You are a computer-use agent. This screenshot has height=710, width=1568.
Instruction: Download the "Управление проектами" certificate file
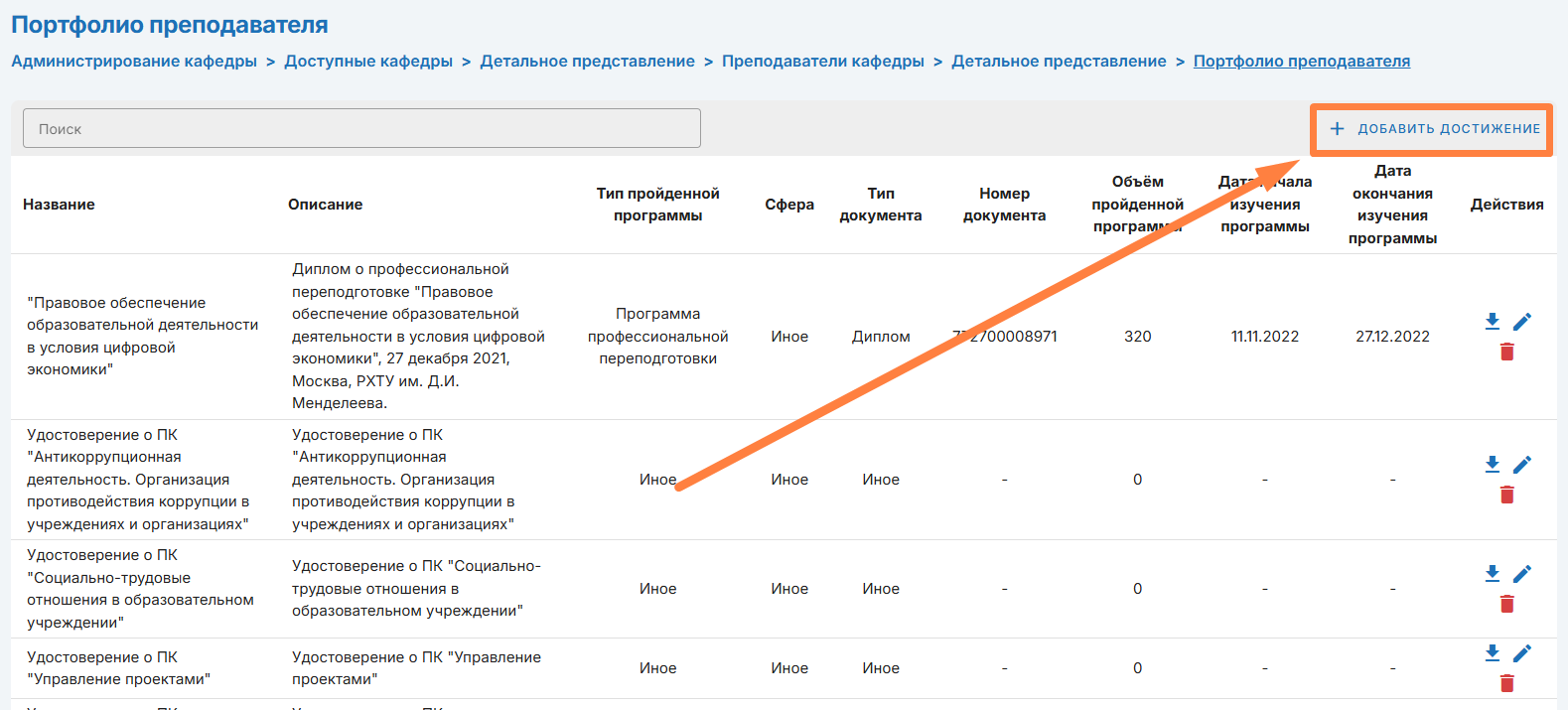(x=1492, y=653)
